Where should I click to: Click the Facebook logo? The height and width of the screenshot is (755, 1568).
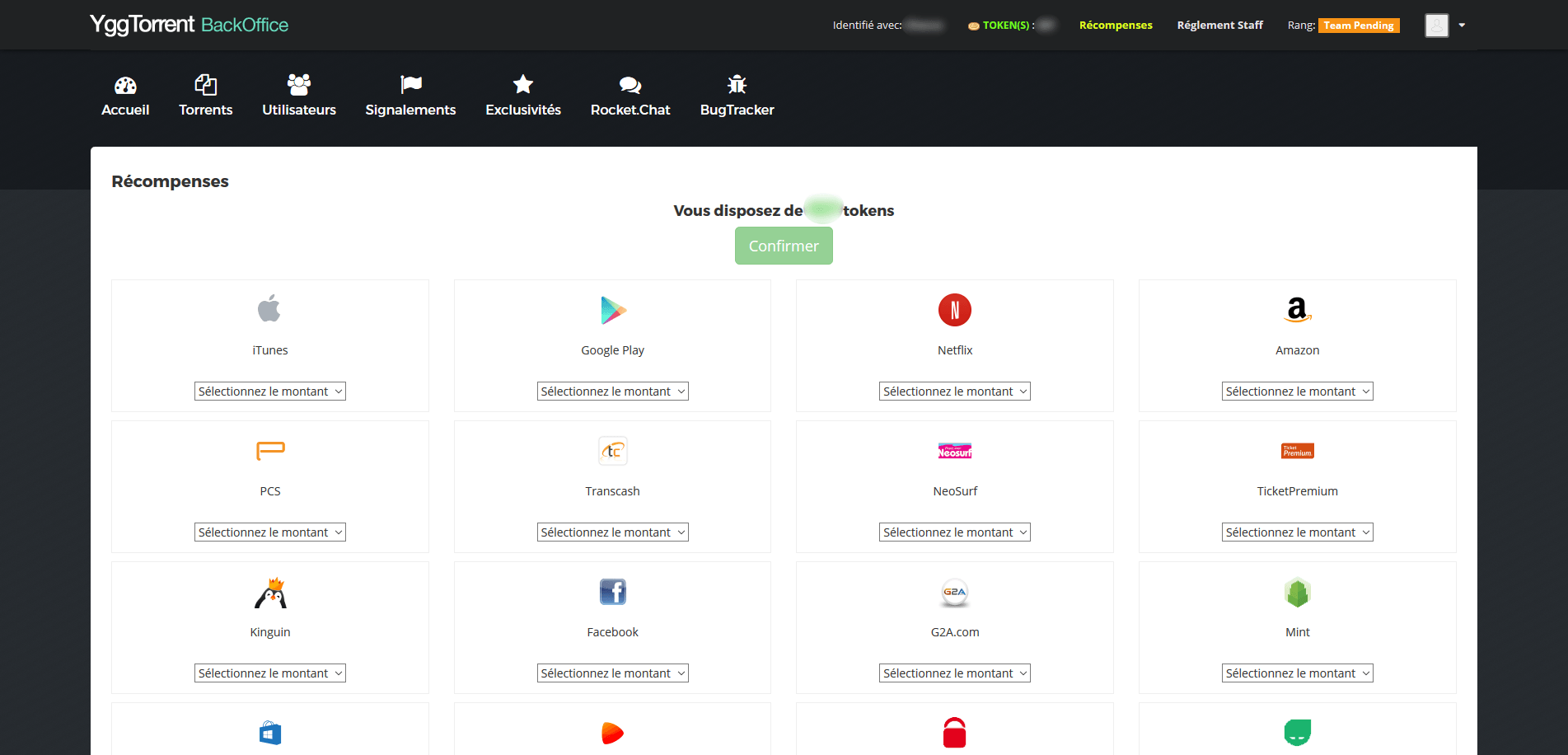[x=613, y=592]
